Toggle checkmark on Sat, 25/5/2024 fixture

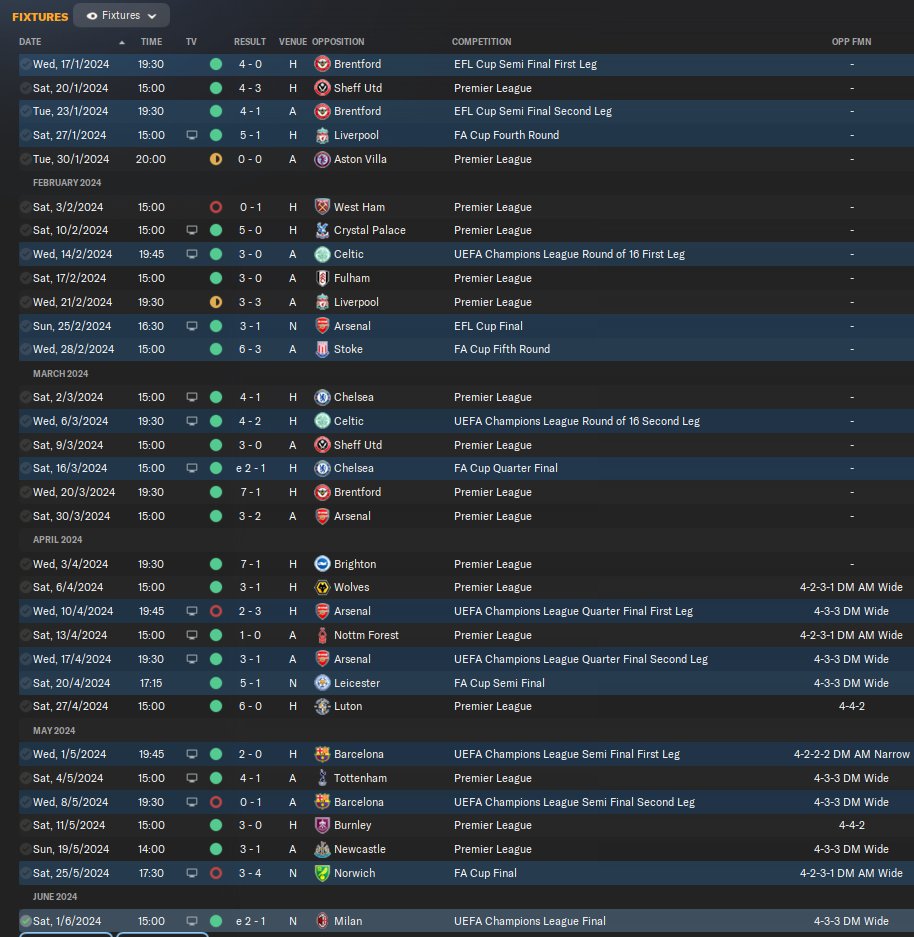tap(26, 872)
